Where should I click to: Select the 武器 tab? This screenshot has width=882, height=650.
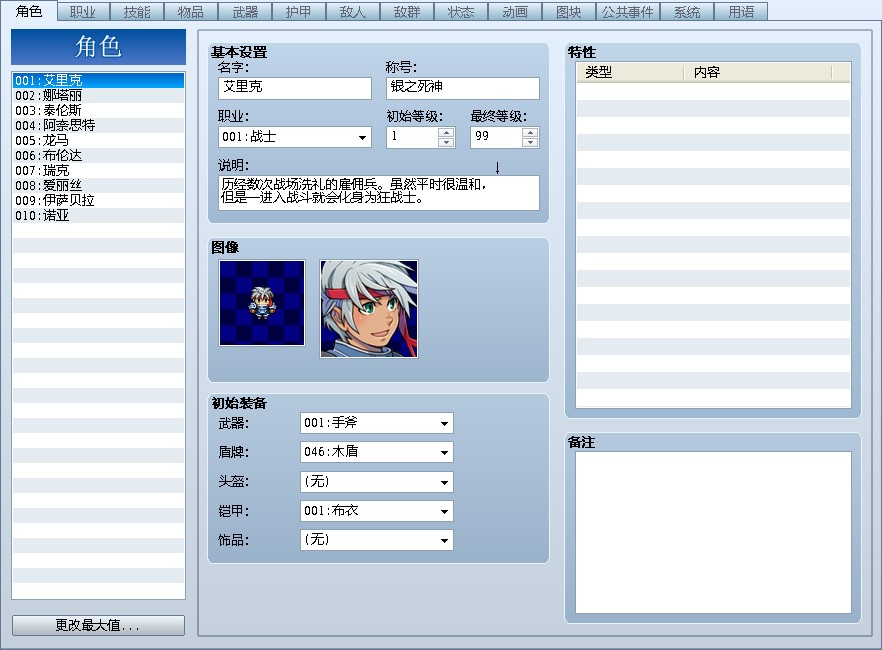(x=245, y=12)
